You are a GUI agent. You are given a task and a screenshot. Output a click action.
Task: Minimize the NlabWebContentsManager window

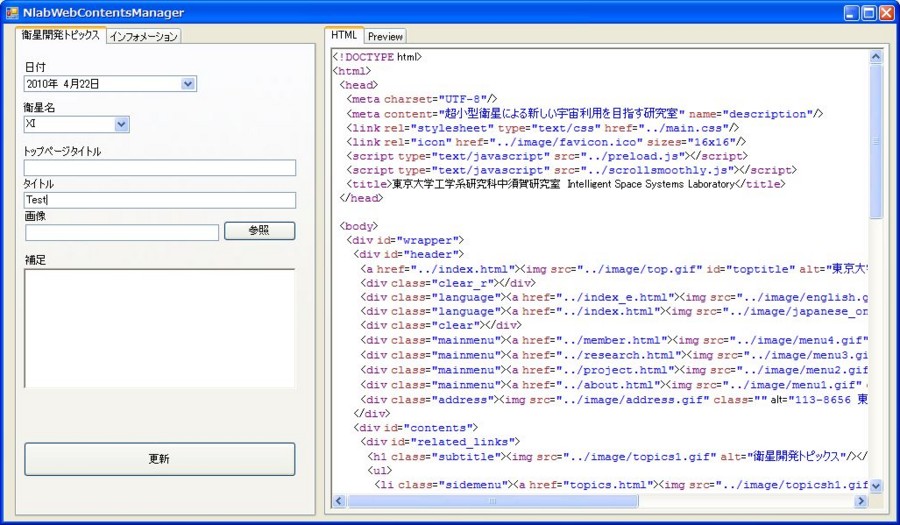852,13
